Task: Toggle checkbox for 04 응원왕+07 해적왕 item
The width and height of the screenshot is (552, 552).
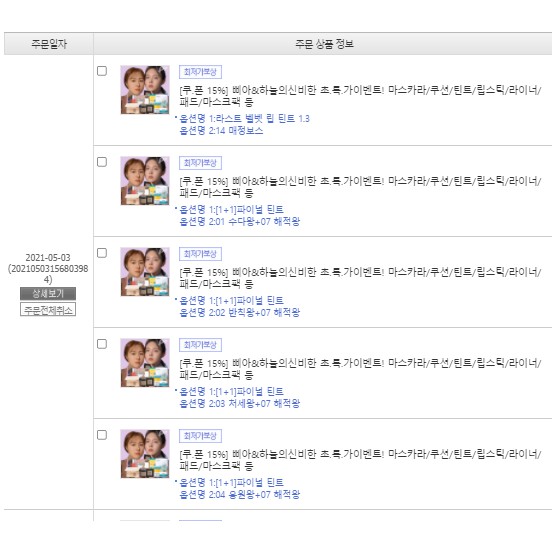Action: click(102, 435)
